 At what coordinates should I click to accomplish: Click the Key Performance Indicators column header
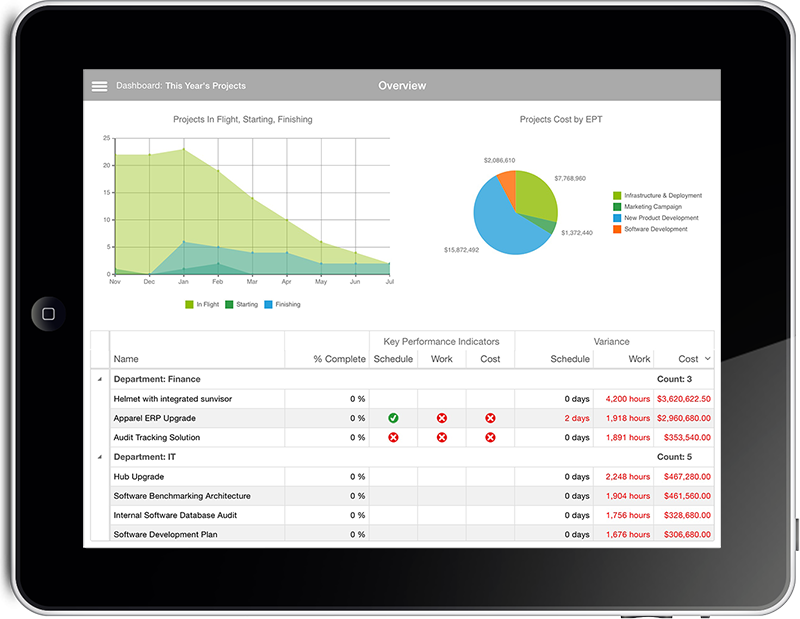(x=442, y=341)
